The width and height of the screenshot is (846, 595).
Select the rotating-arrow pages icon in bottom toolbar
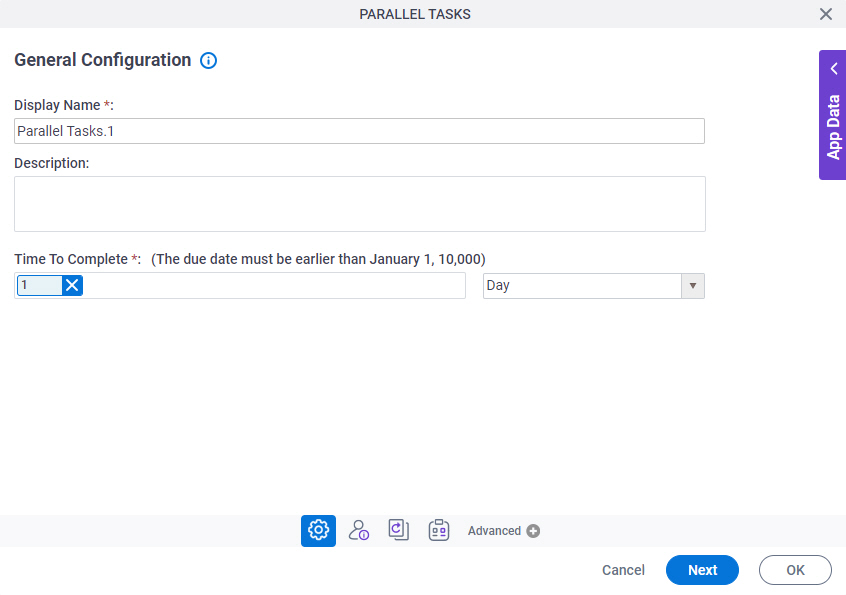[399, 530]
